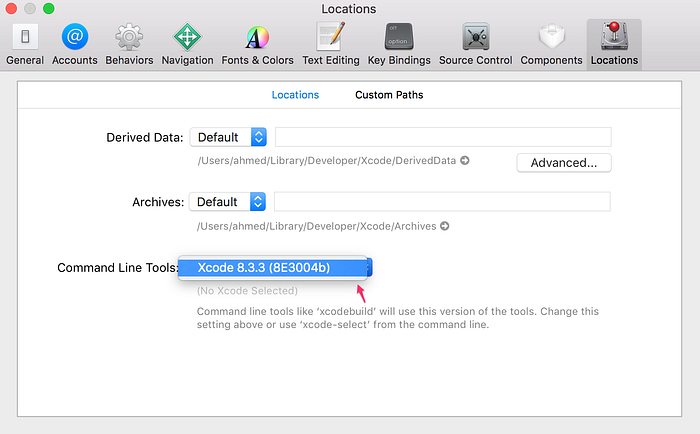Open the General preferences pane
The width and height of the screenshot is (700, 434).
25,45
